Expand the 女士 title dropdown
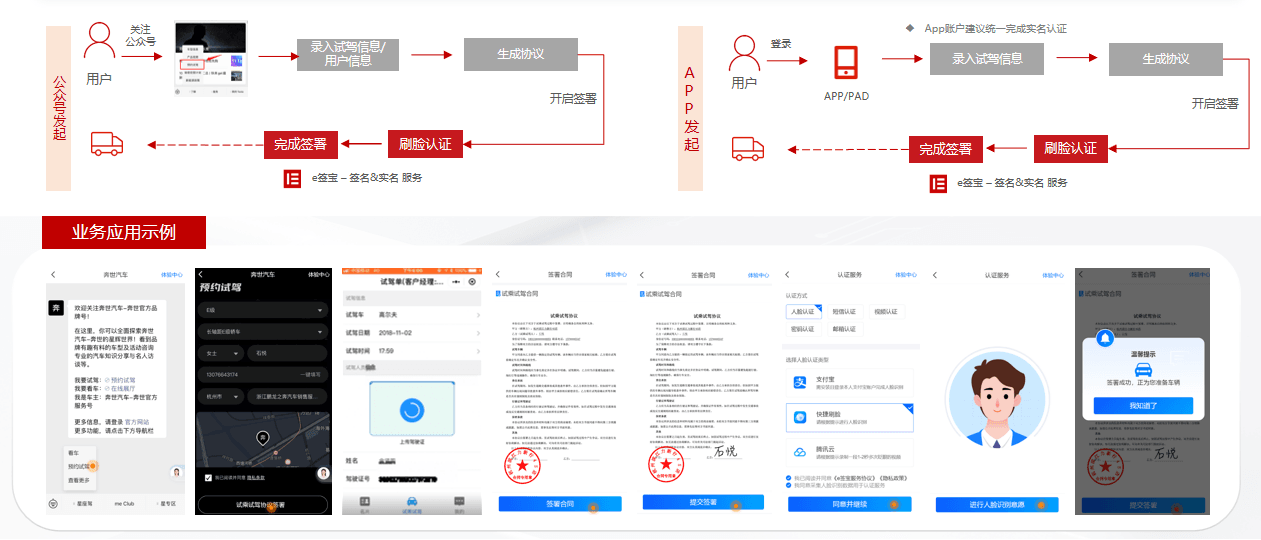The height and width of the screenshot is (540, 1261). pos(222,353)
